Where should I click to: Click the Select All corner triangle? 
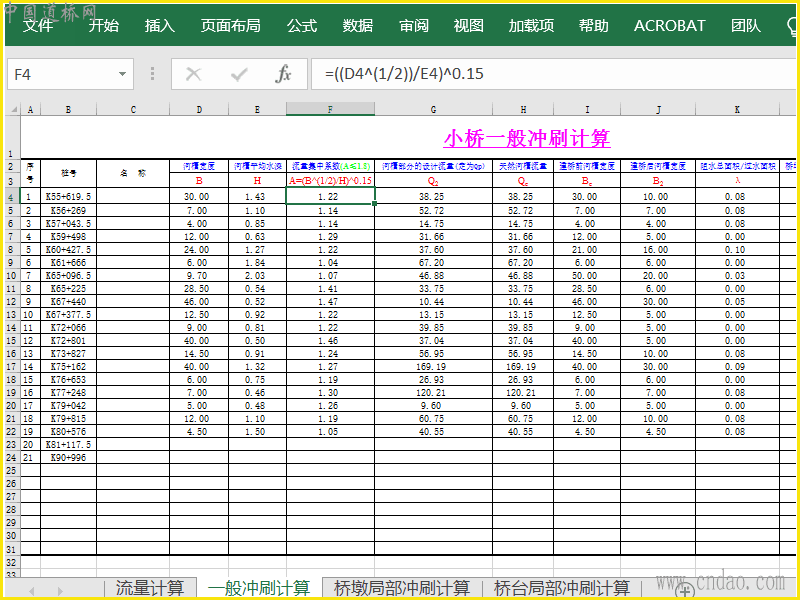pos(14,109)
